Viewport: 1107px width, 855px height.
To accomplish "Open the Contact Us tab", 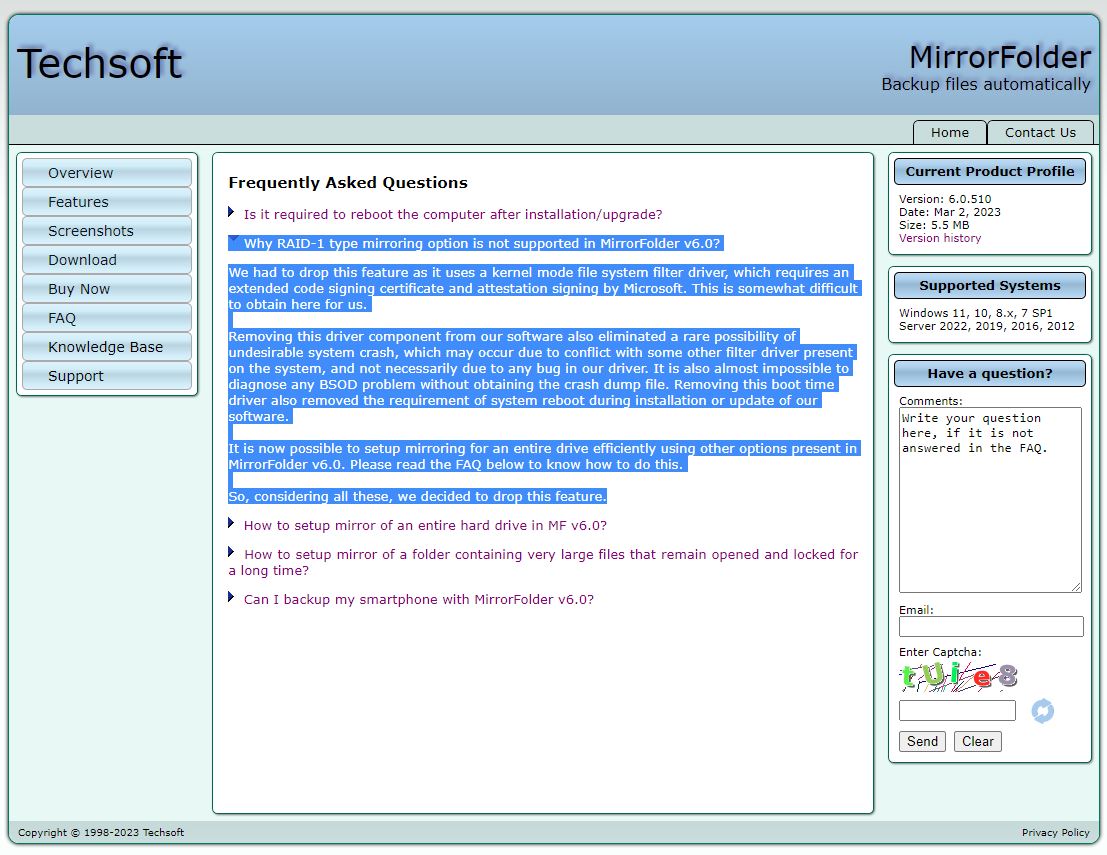I will point(1040,132).
